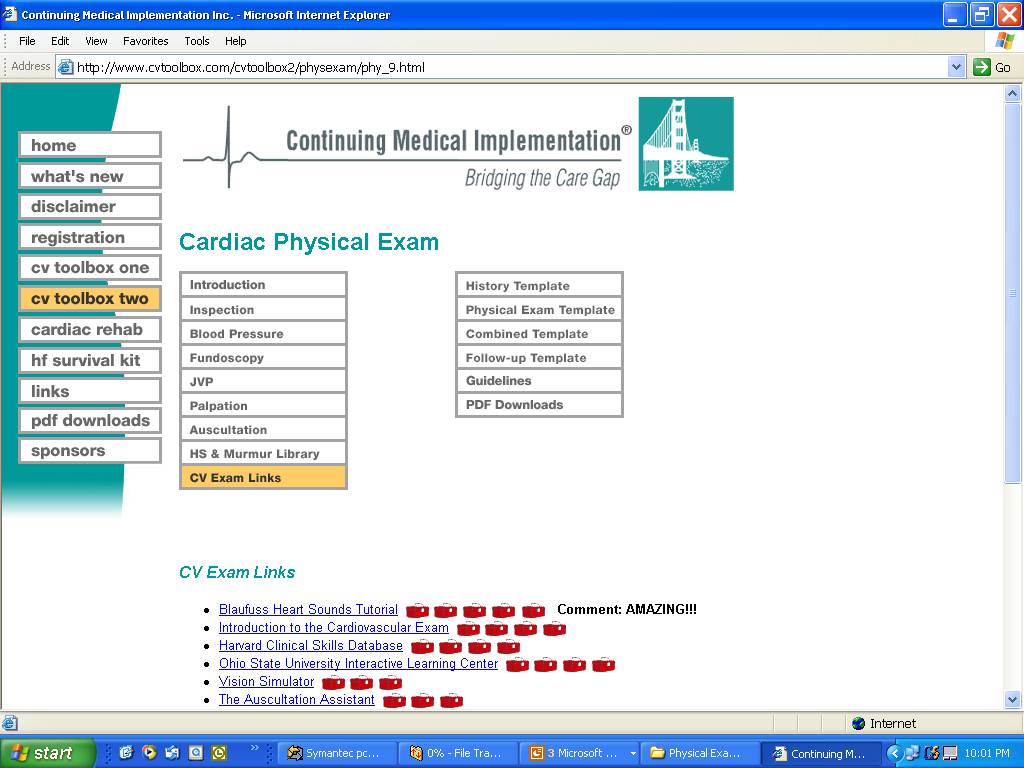Open the Help menu
Screen dimensions: 1024x768
[235, 41]
